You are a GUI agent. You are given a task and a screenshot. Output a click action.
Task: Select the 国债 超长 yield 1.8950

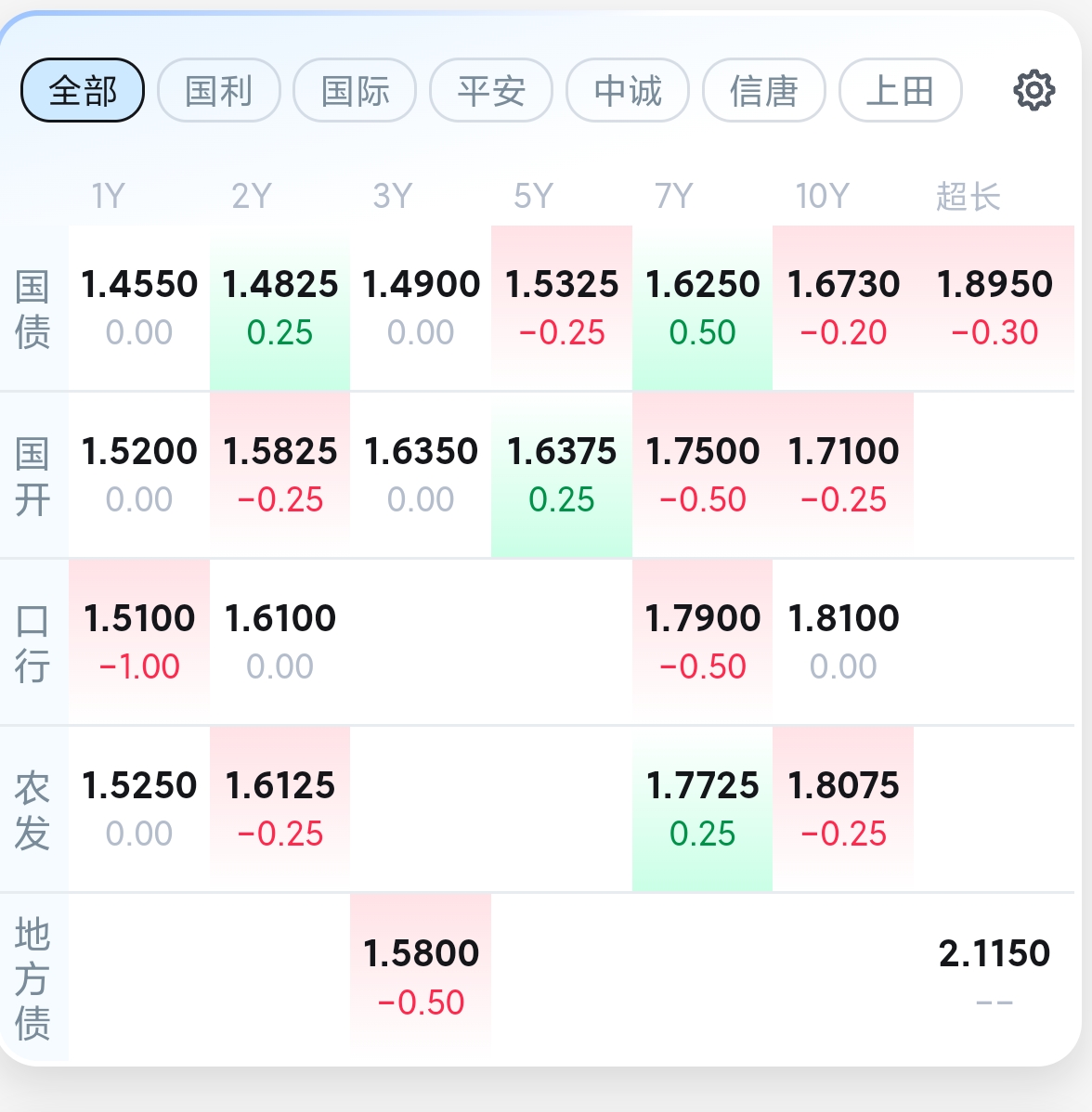point(994,308)
